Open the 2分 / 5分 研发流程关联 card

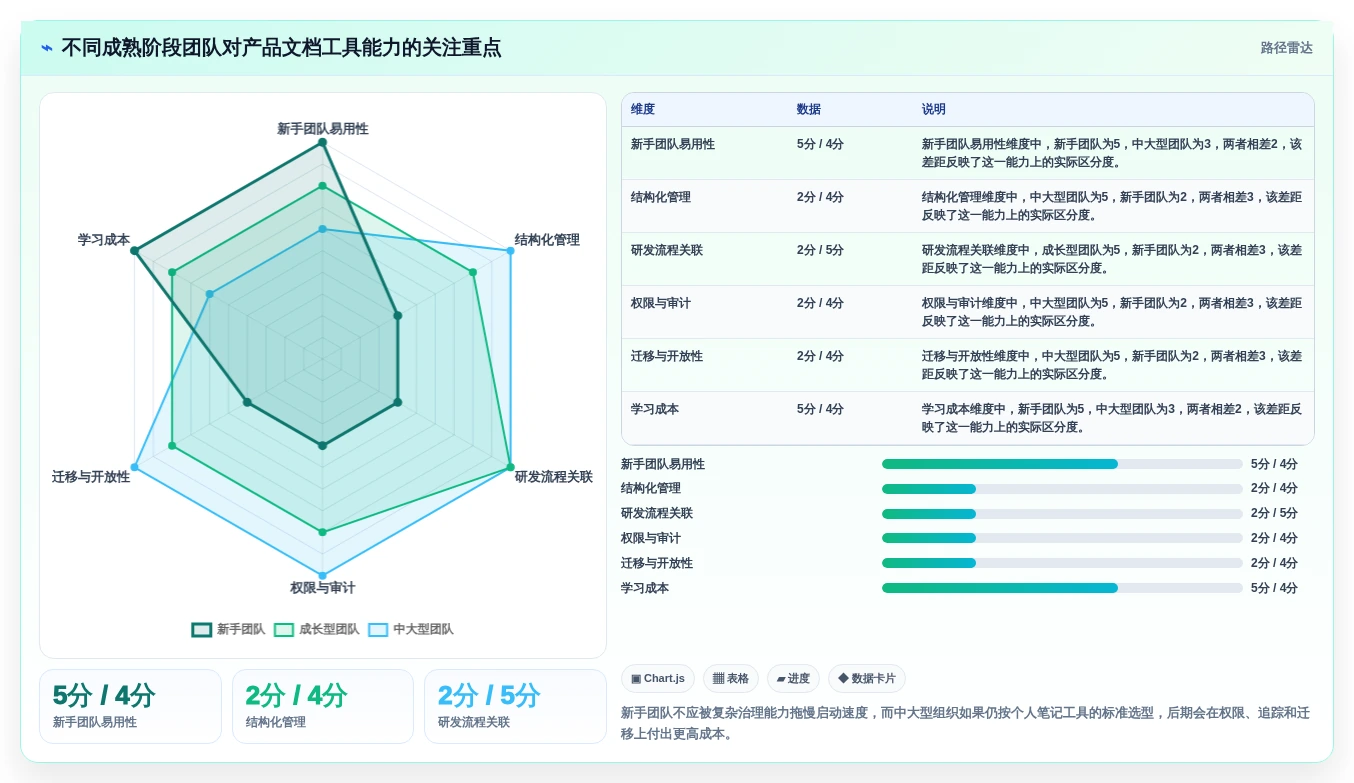click(515, 706)
